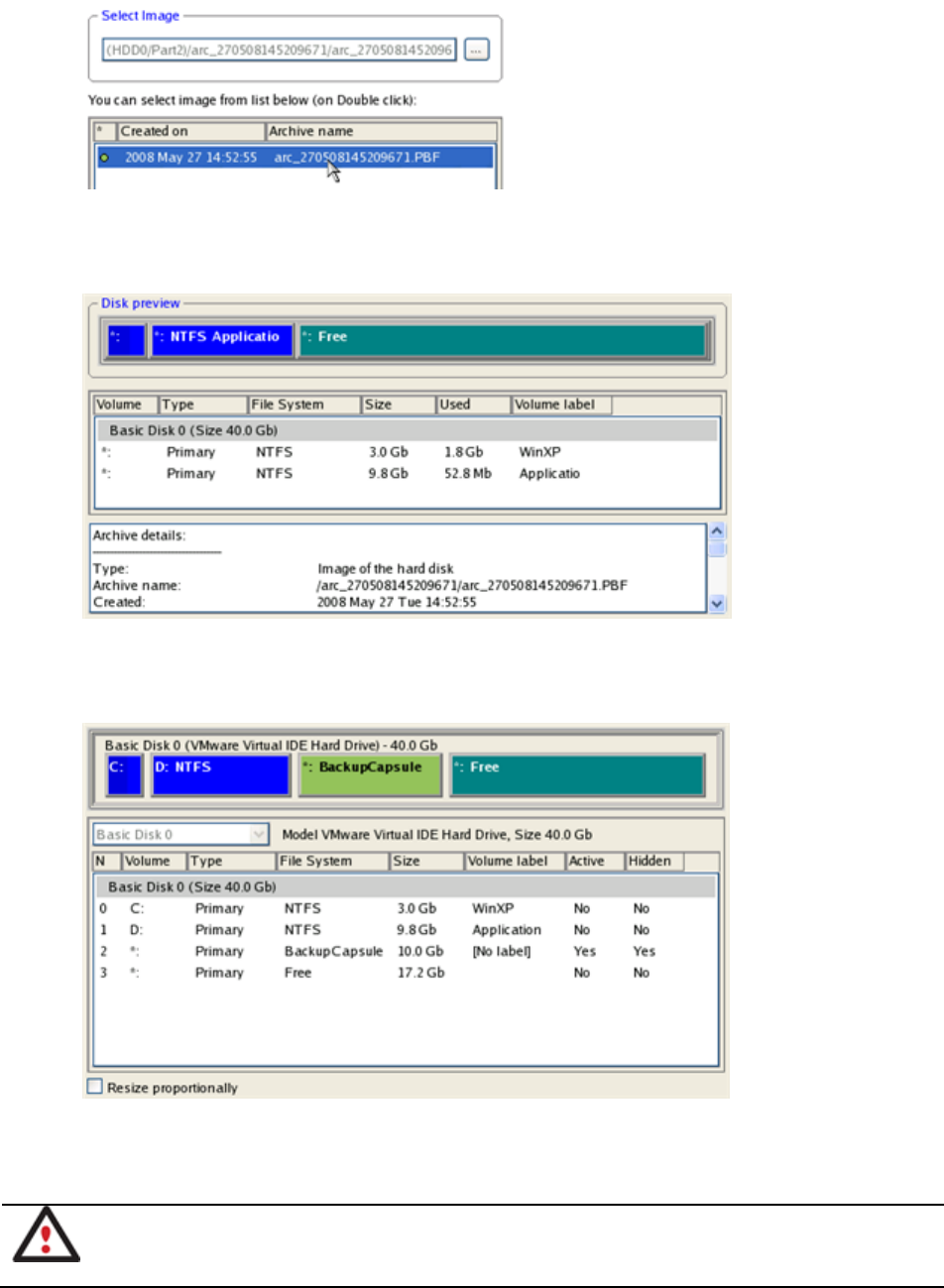Click row 3 Free 17.2 Gb entry

click(x=407, y=973)
